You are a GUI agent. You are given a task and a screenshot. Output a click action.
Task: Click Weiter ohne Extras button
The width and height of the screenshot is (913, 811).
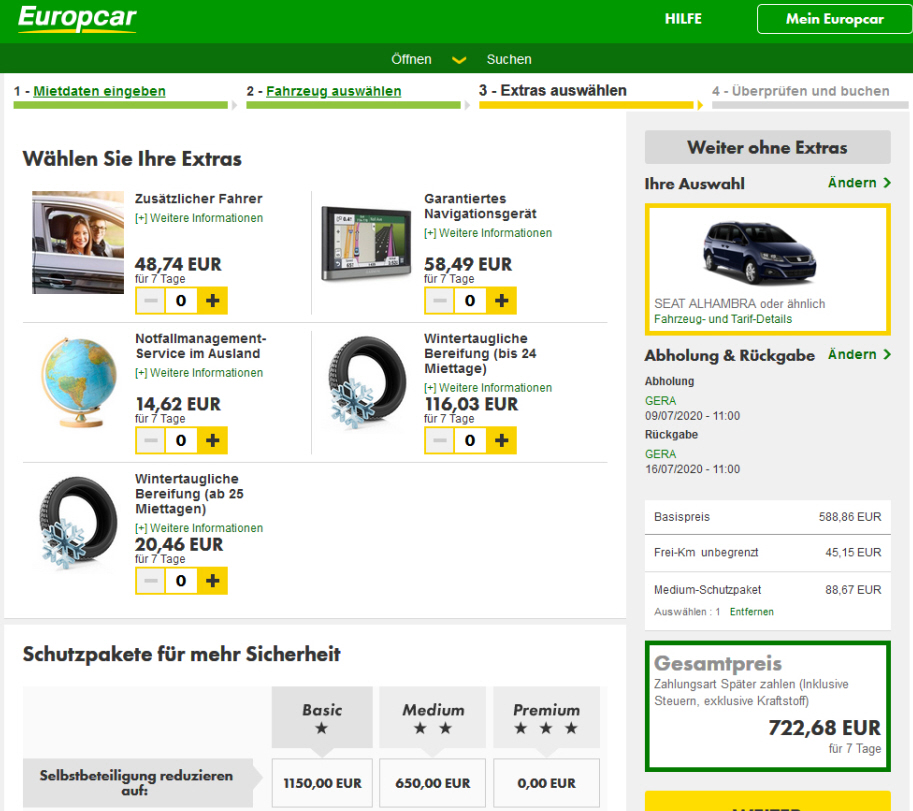pyautogui.click(x=767, y=147)
